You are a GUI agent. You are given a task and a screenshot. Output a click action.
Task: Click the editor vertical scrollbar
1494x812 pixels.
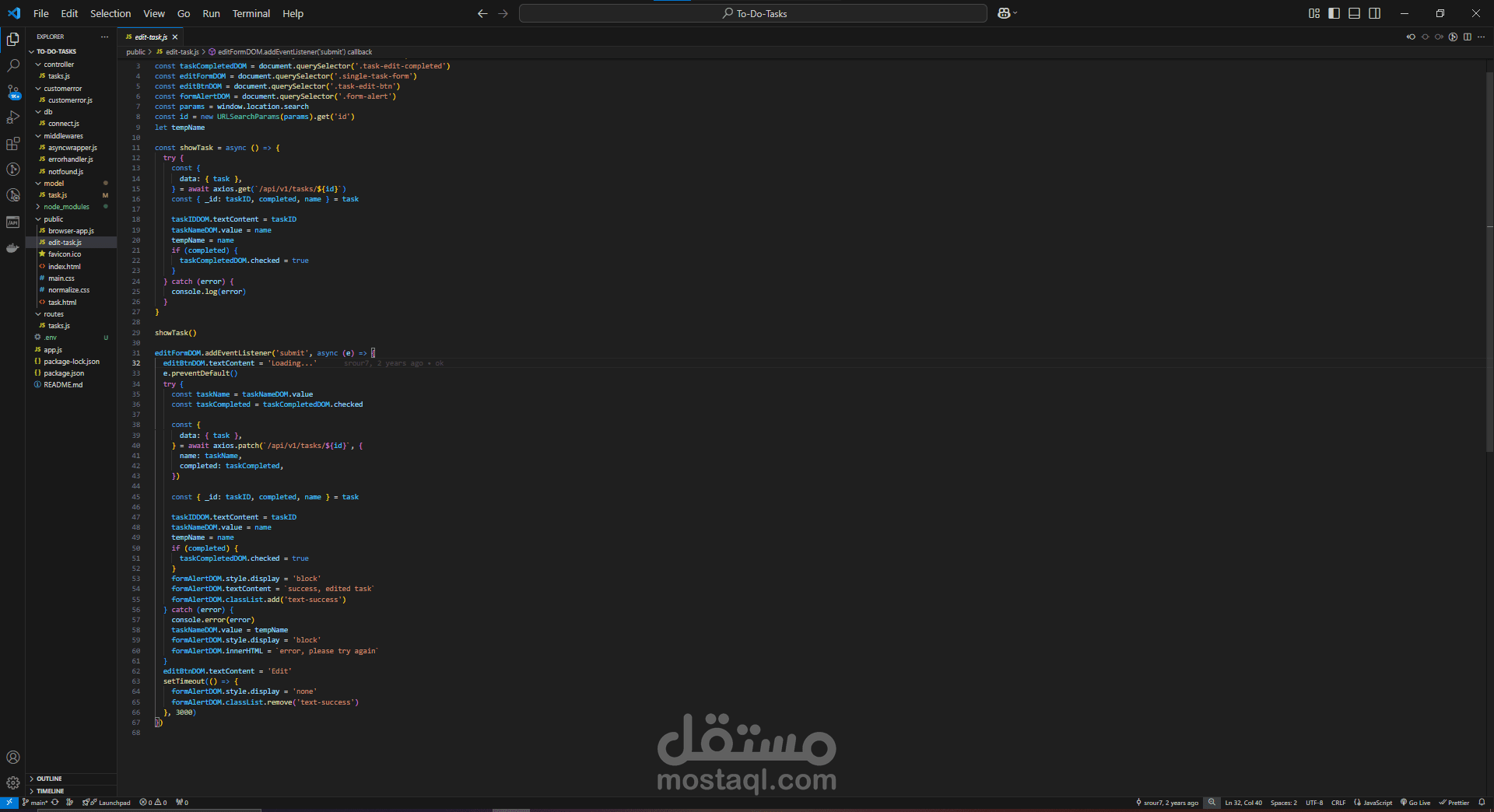pos(1489,261)
